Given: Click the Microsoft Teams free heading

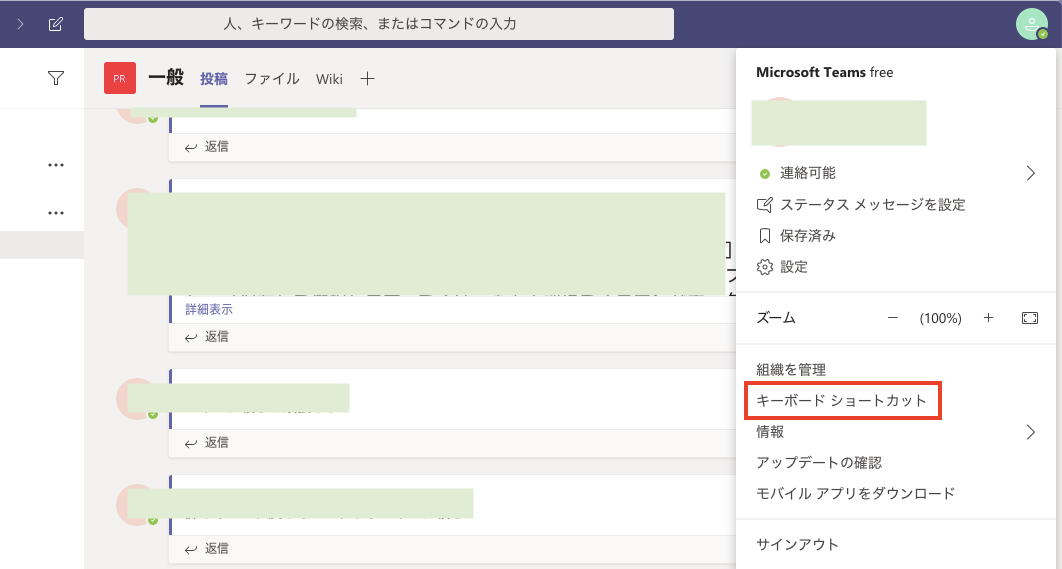Looking at the screenshot, I should click(x=824, y=72).
